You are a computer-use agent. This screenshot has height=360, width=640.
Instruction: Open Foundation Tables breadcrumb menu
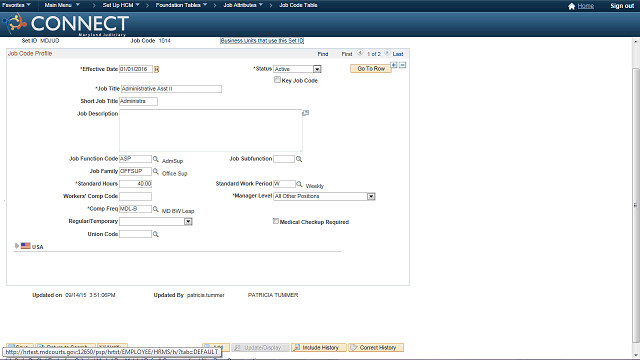181,5
